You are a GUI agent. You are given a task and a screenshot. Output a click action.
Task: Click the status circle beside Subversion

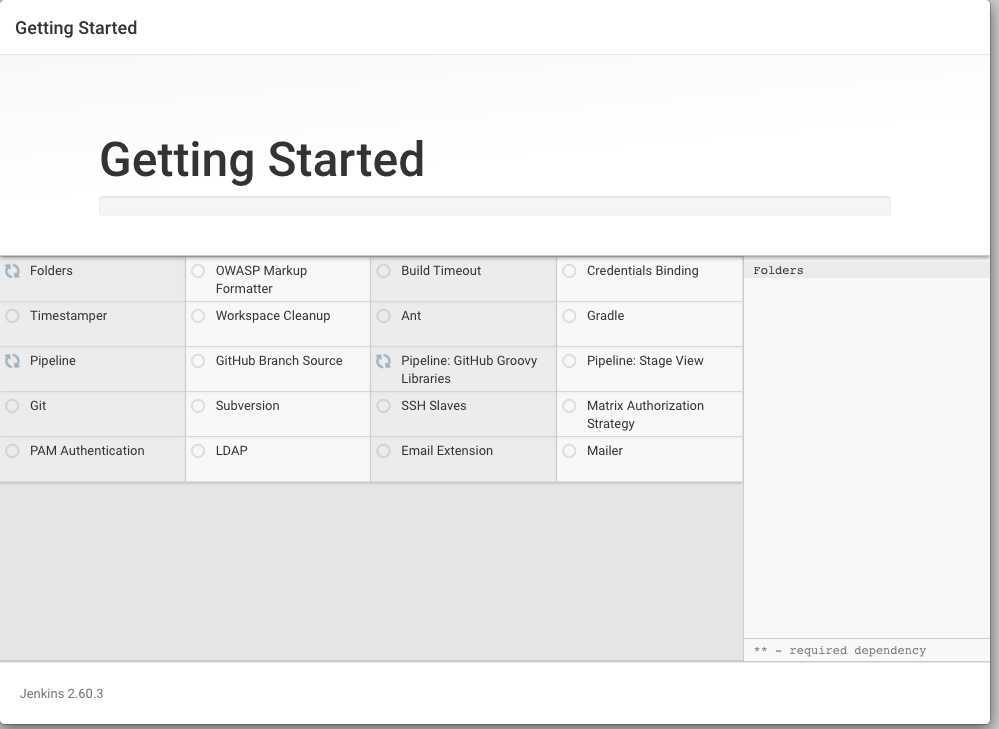[198, 406]
